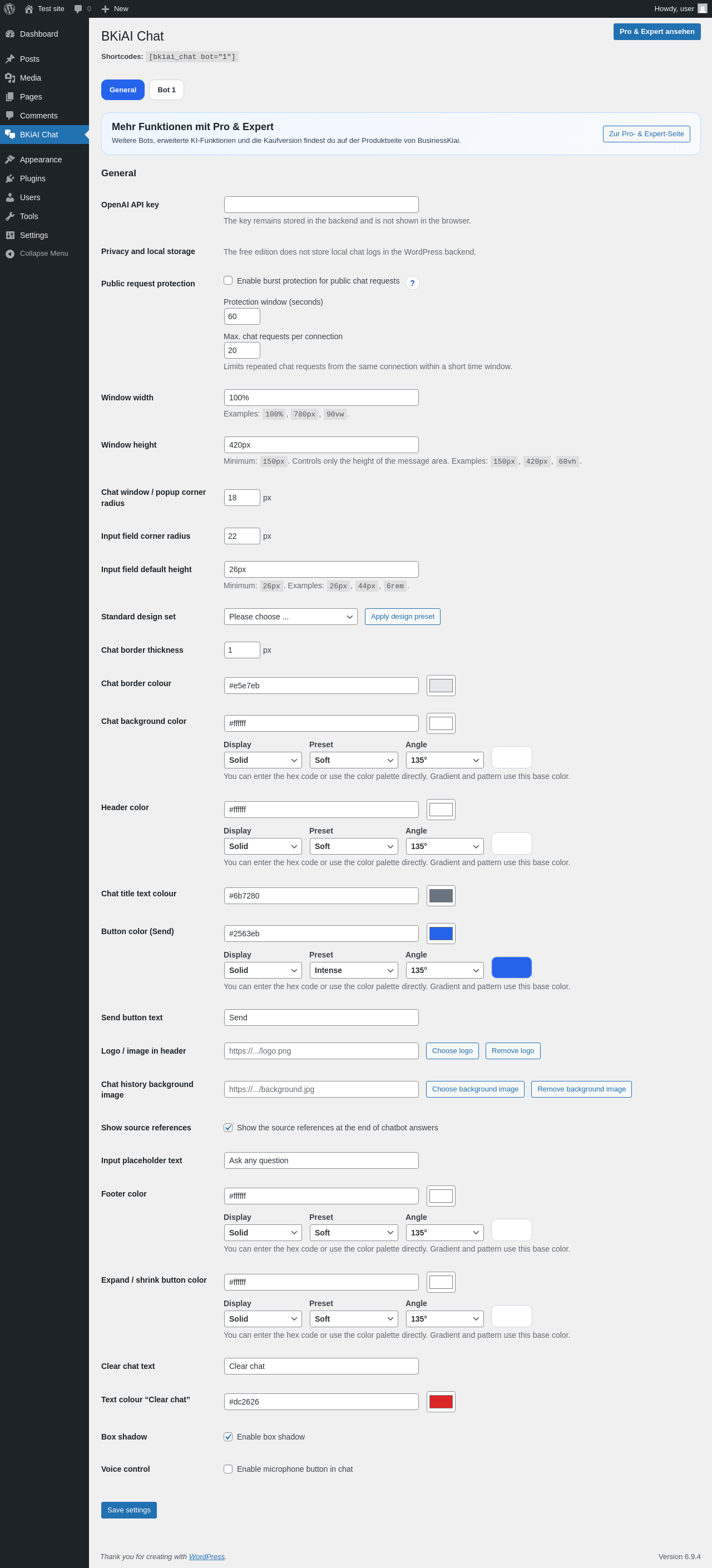This screenshot has width=712, height=1568.
Task: Click the Test site home icon
Action: pyautogui.click(x=28, y=8)
